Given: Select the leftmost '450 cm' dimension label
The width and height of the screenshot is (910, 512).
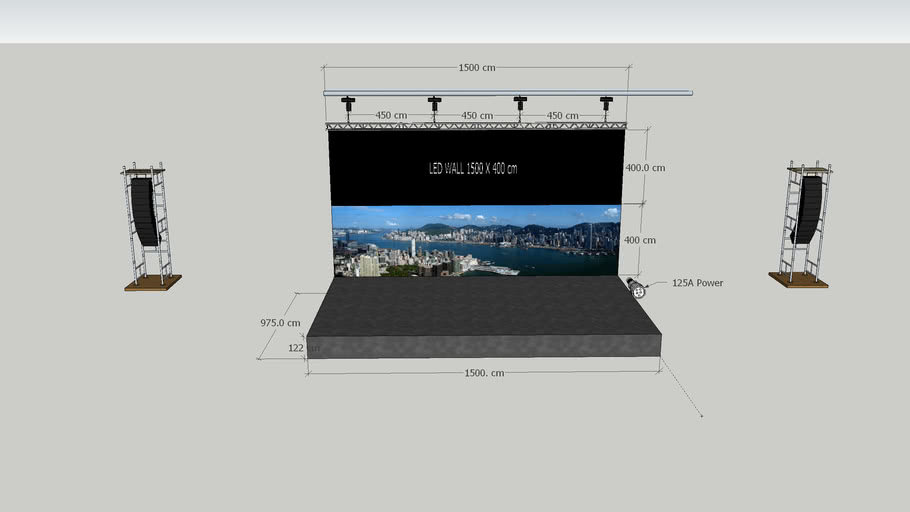Looking at the screenshot, I should 391,115.
